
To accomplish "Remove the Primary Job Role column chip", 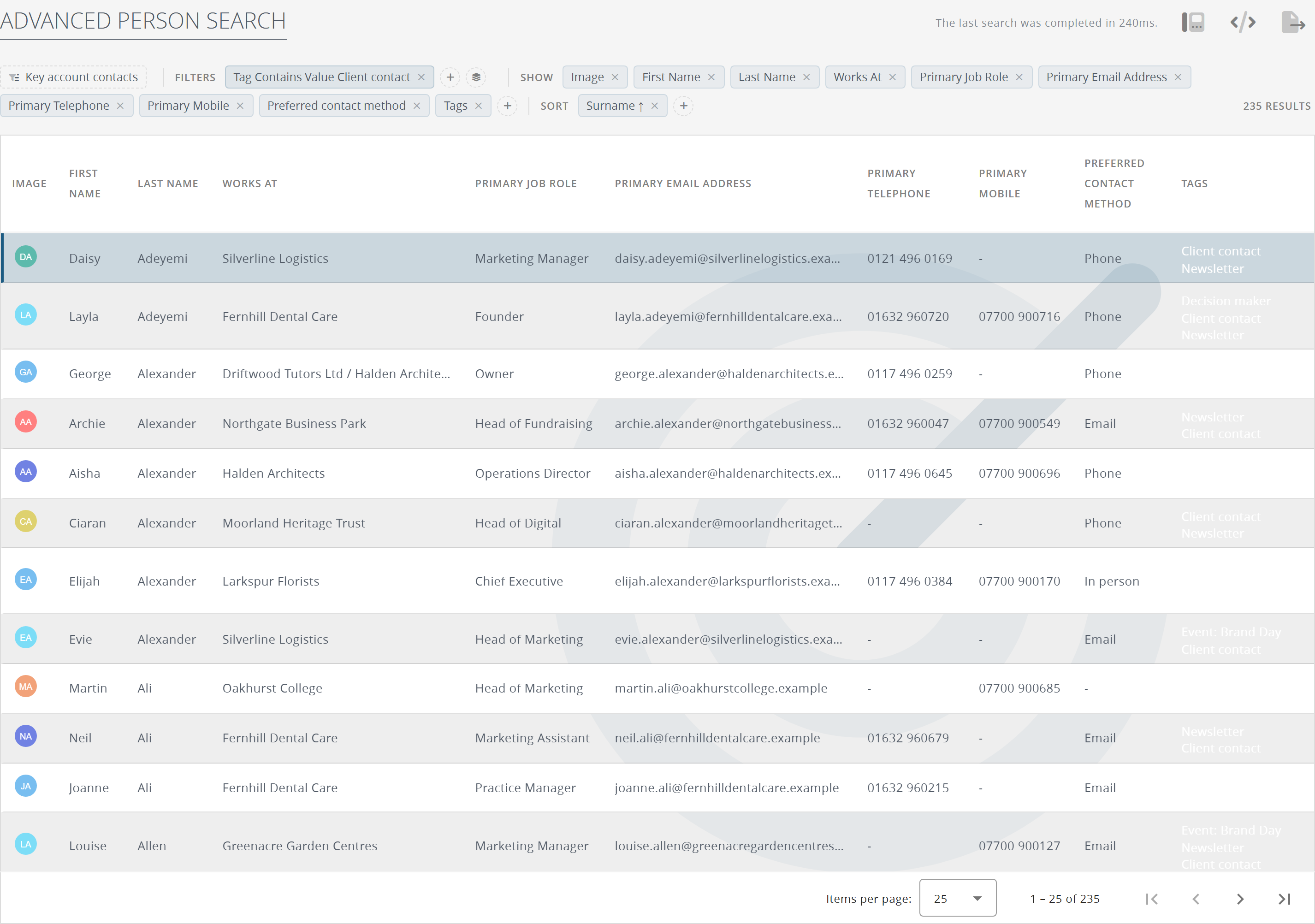I will (1019, 77).
